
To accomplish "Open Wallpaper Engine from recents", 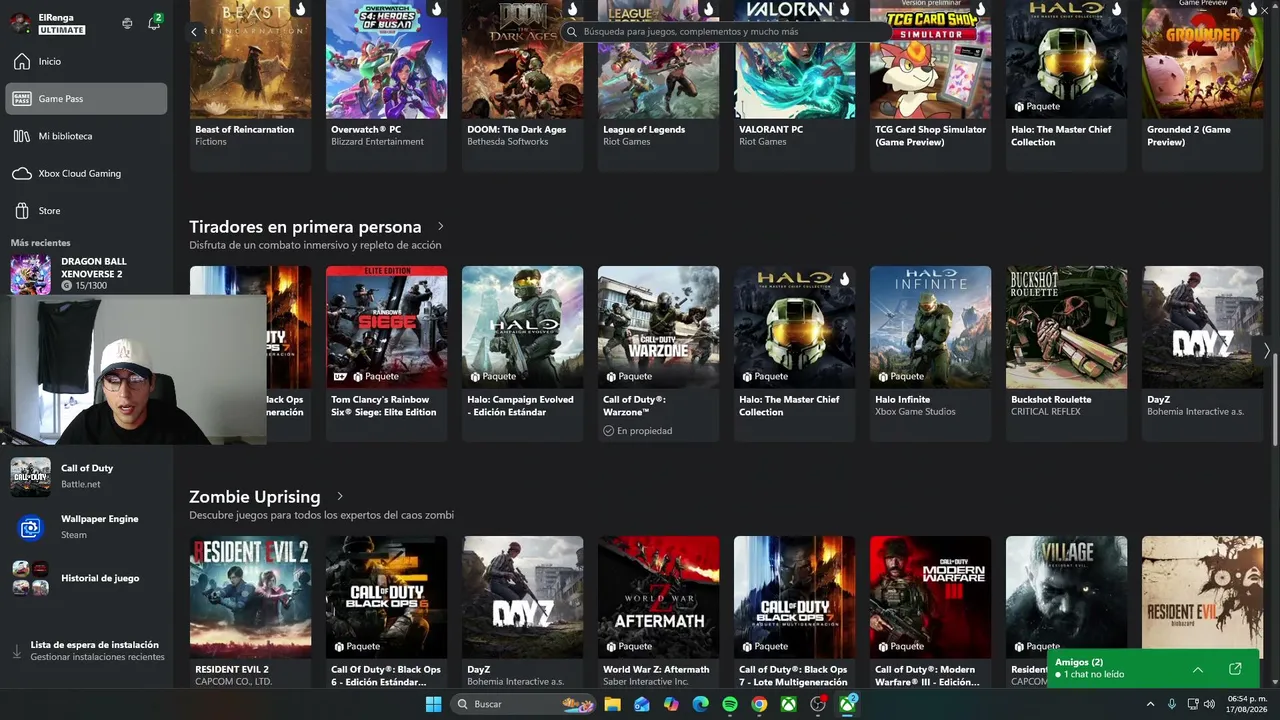I will (86, 526).
